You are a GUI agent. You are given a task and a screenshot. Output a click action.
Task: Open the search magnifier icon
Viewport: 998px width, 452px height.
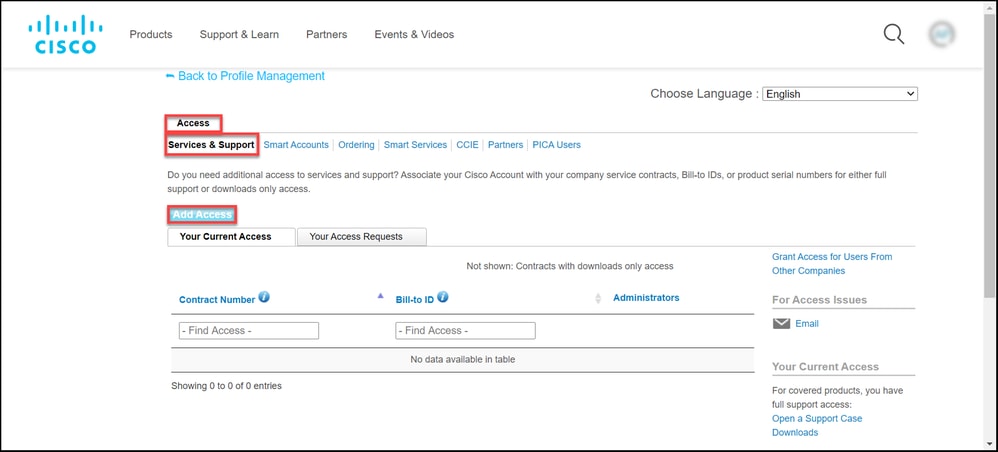tap(894, 34)
